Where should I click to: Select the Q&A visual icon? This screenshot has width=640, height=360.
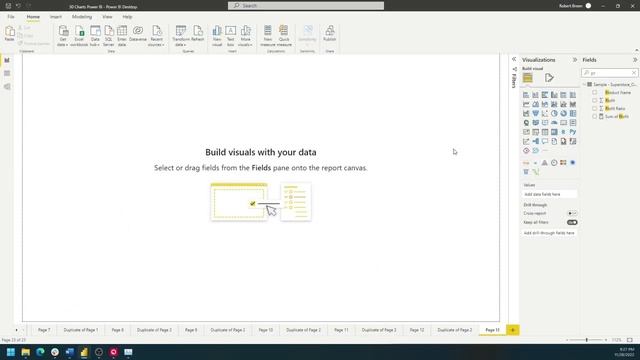(x=545, y=142)
